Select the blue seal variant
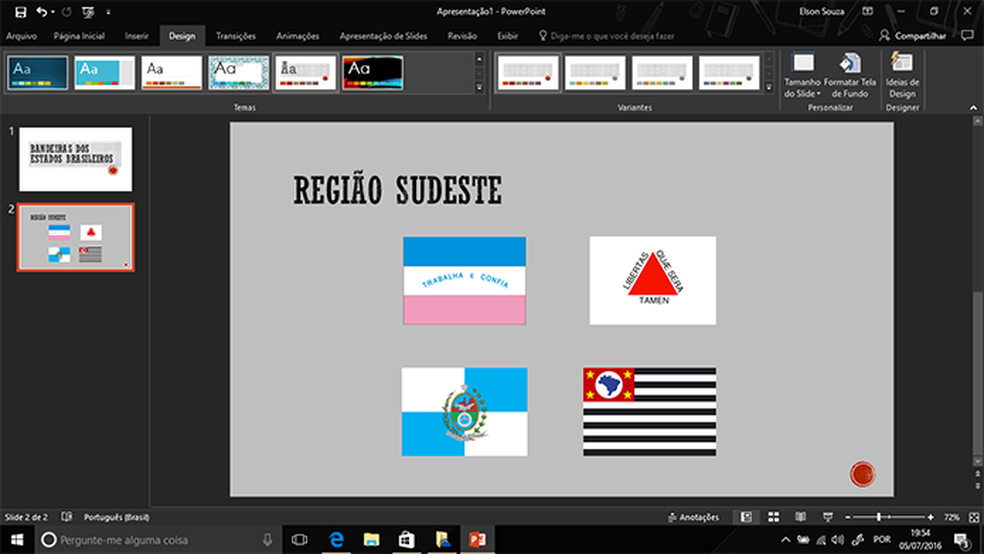This screenshot has width=984, height=554. tap(662, 73)
